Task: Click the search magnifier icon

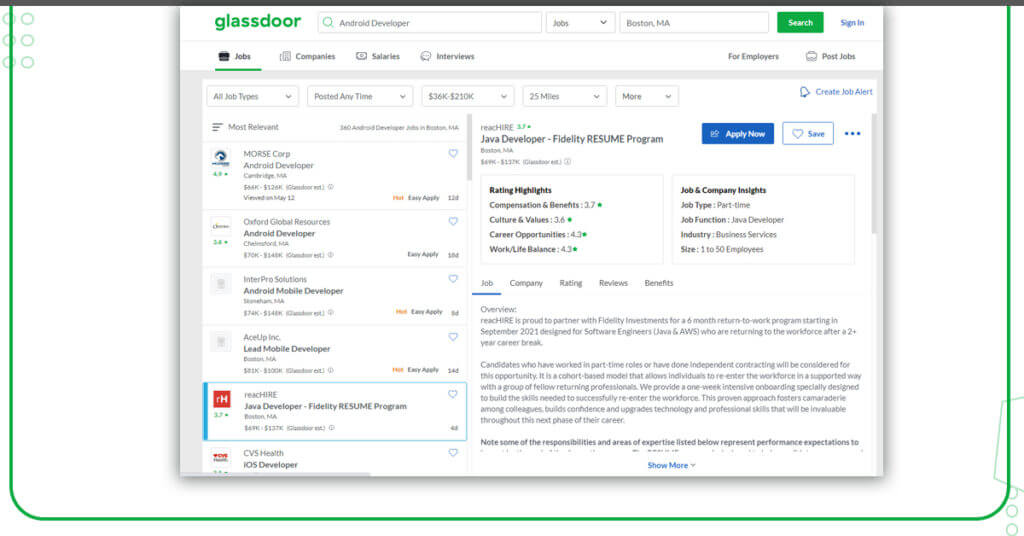Action: 328,23
